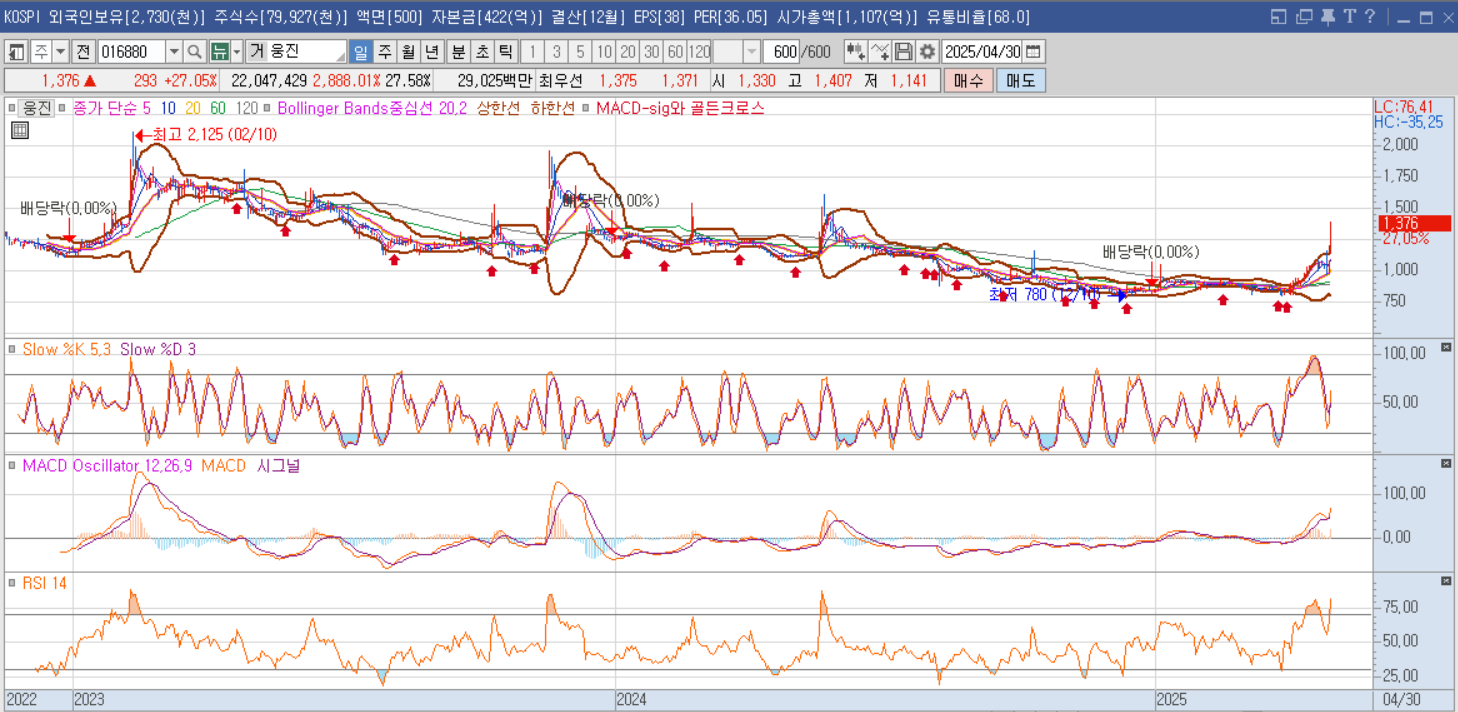Save chart settings with the floppy disk icon

click(x=903, y=52)
